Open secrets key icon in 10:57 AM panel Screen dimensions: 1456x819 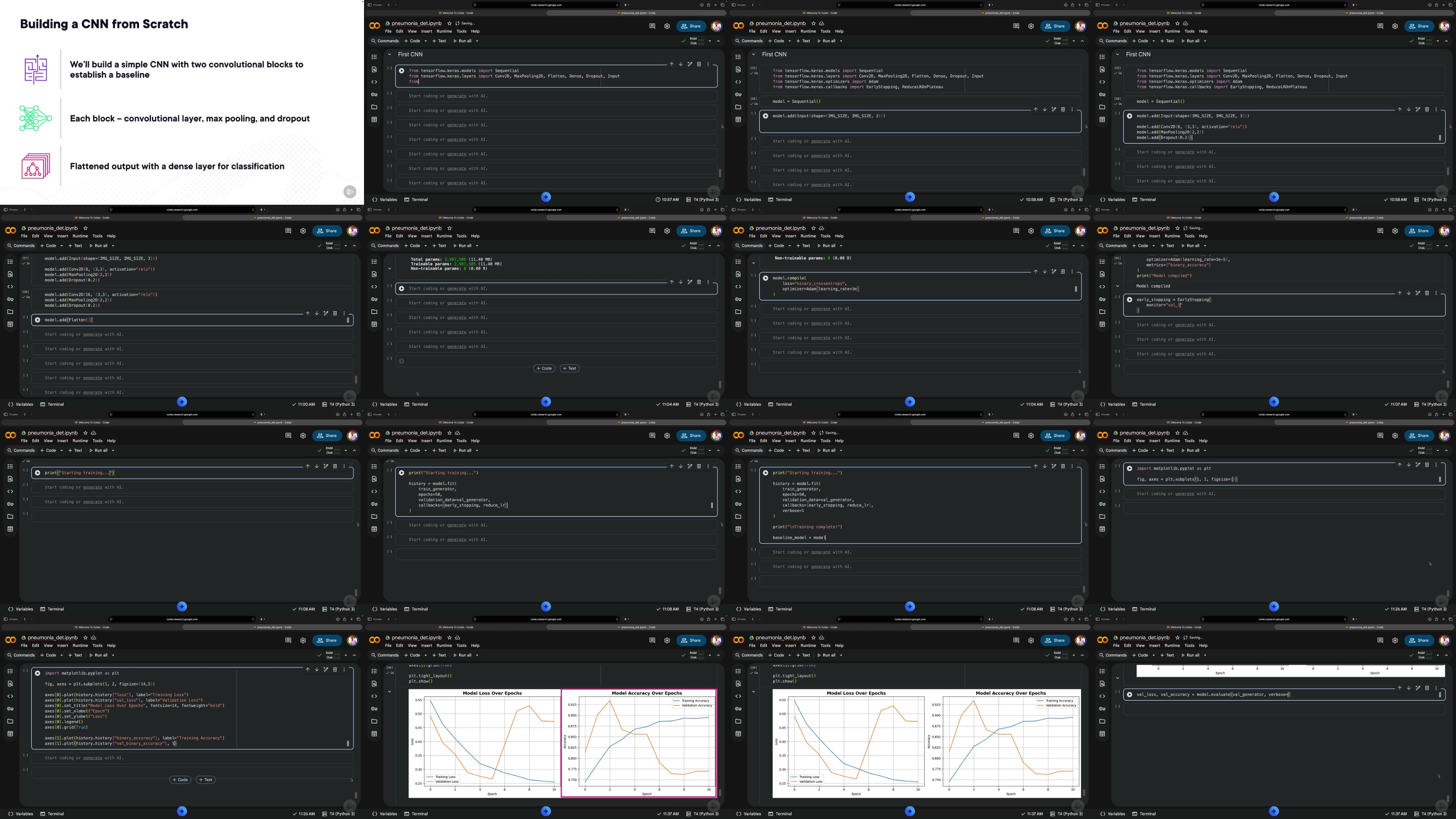[x=374, y=94]
